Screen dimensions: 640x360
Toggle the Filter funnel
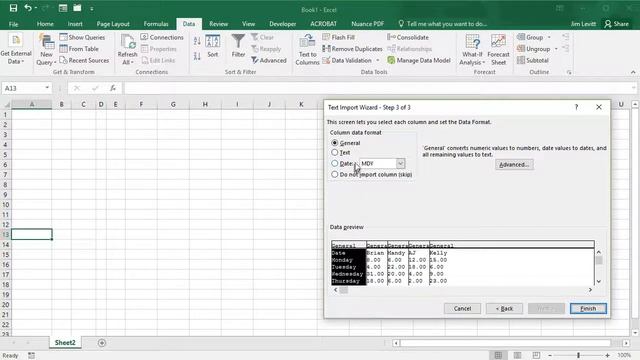pyautogui.click(x=238, y=46)
